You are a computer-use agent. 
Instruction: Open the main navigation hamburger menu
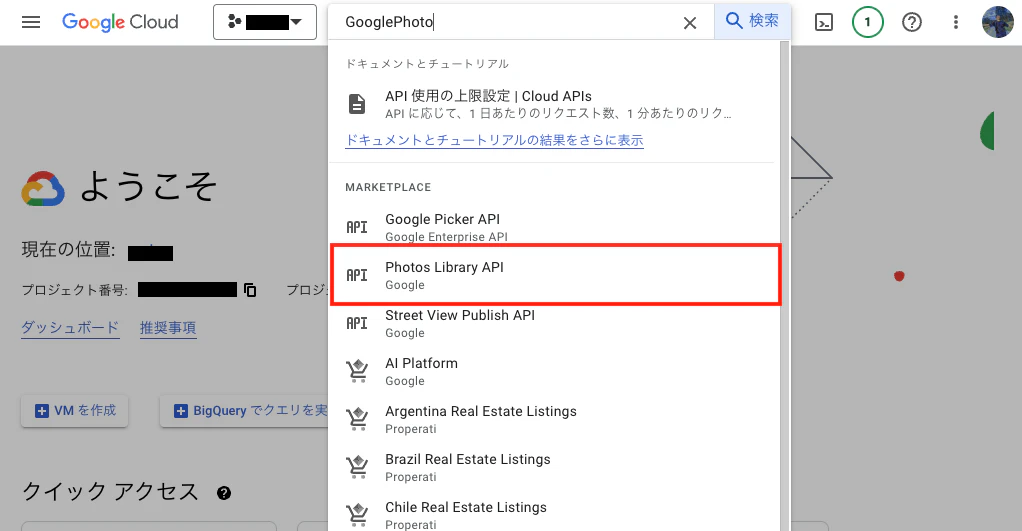(x=31, y=22)
